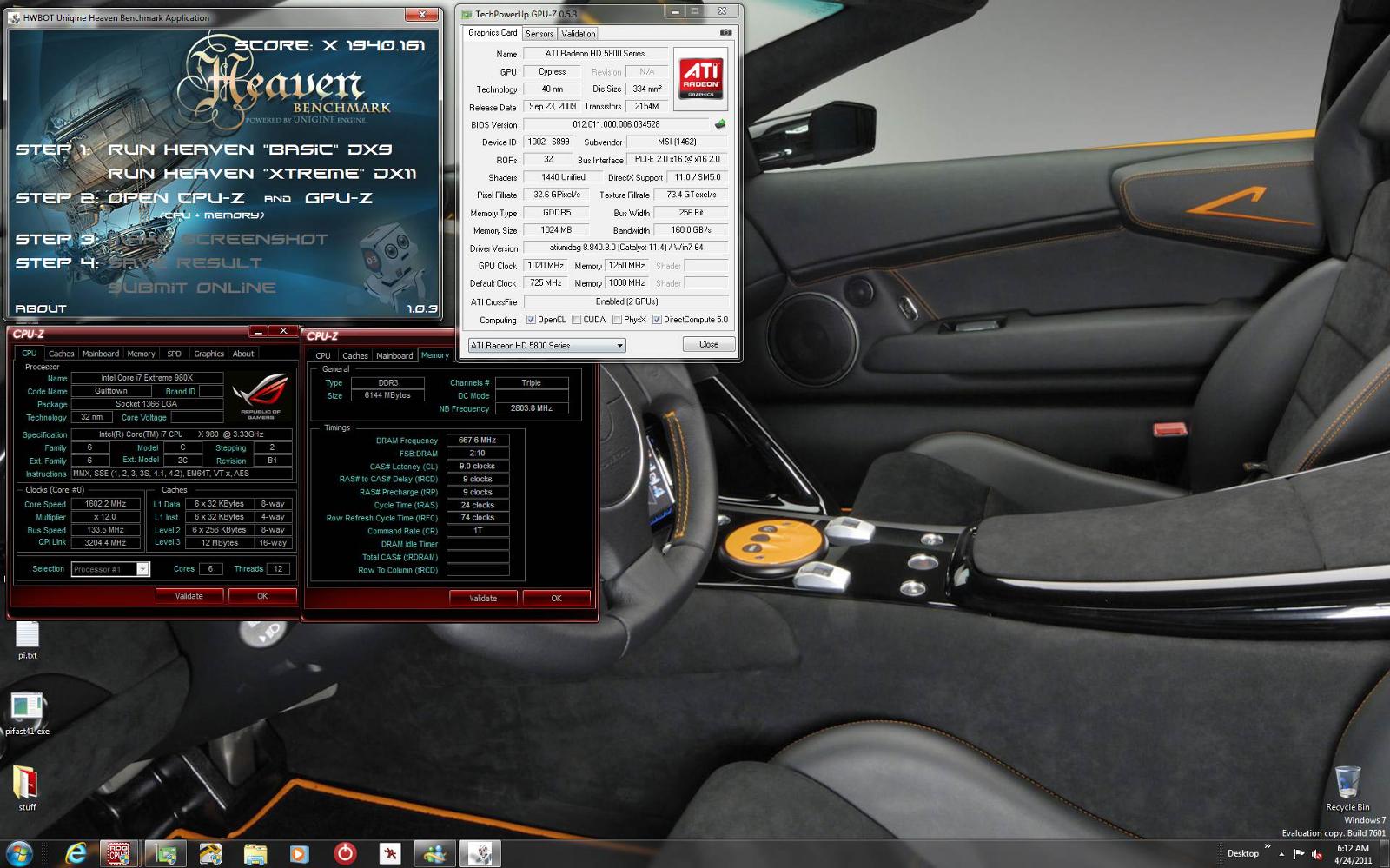The height and width of the screenshot is (868, 1390).
Task: Launch Windows Media Player from taskbar
Action: [x=299, y=854]
